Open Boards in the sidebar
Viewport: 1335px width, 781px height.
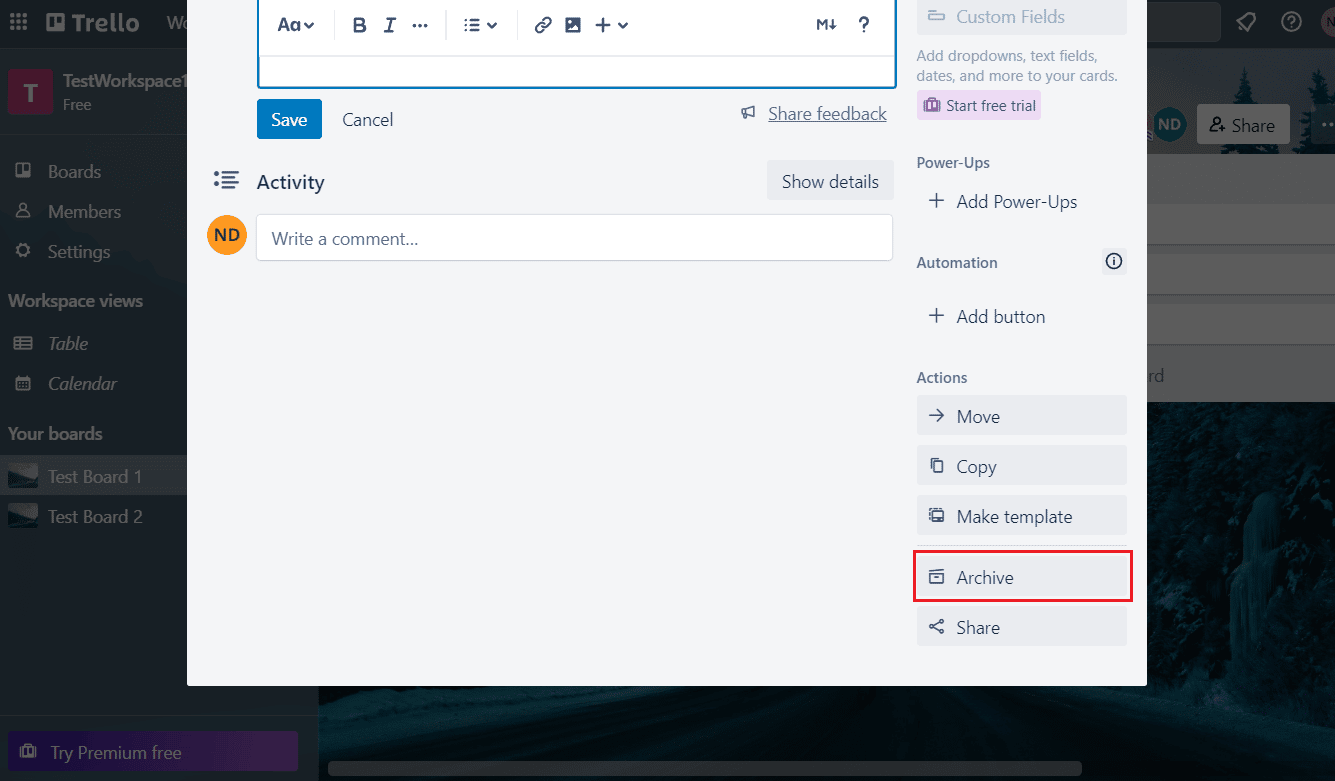tap(74, 172)
